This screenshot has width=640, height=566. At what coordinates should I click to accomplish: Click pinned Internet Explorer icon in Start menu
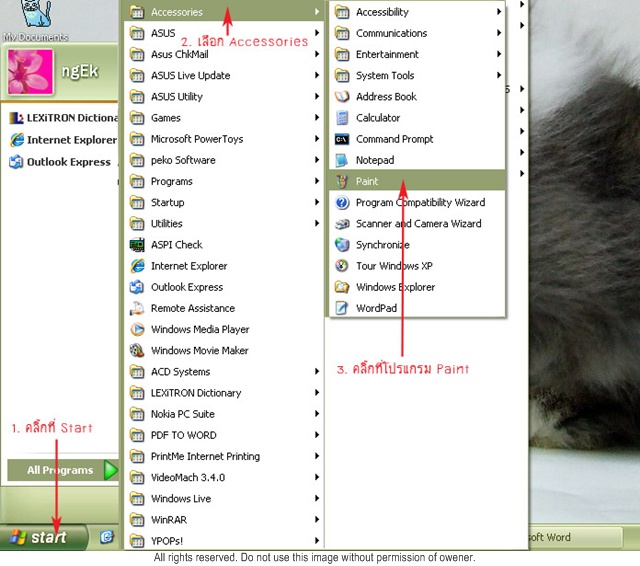tap(17, 140)
